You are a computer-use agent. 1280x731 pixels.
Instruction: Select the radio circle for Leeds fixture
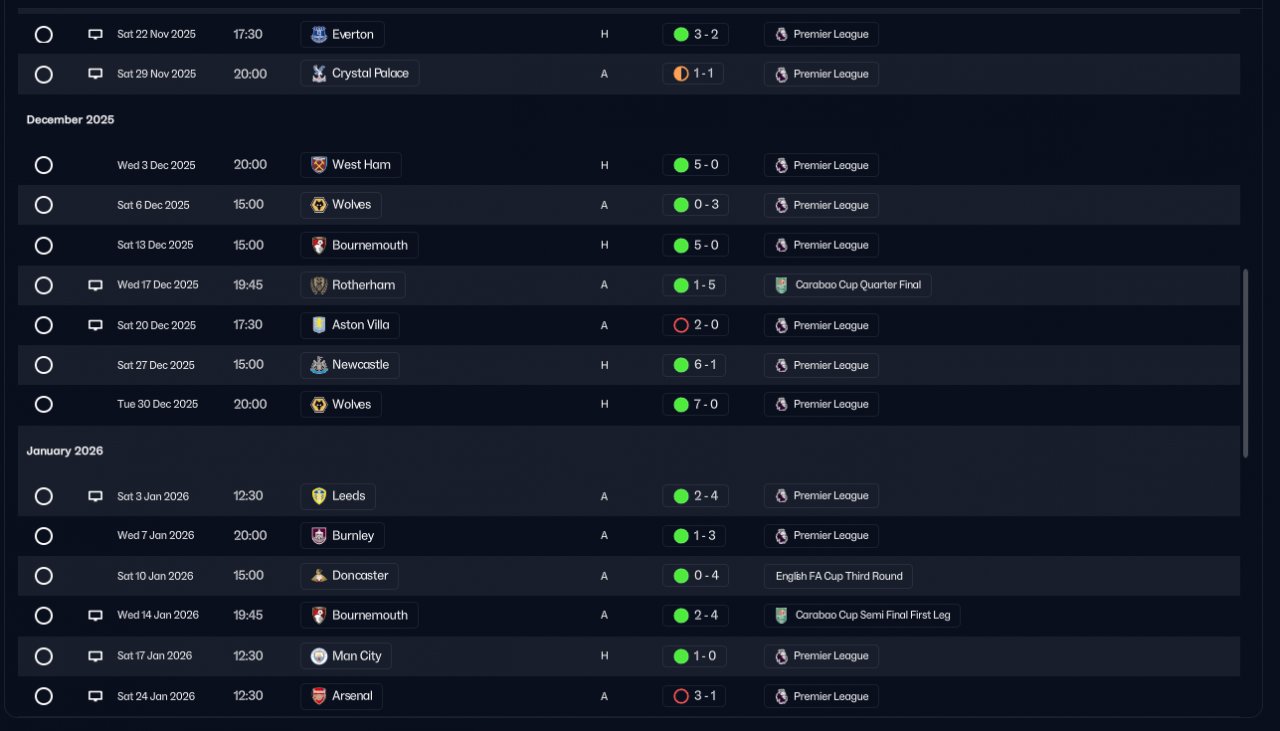tap(44, 496)
